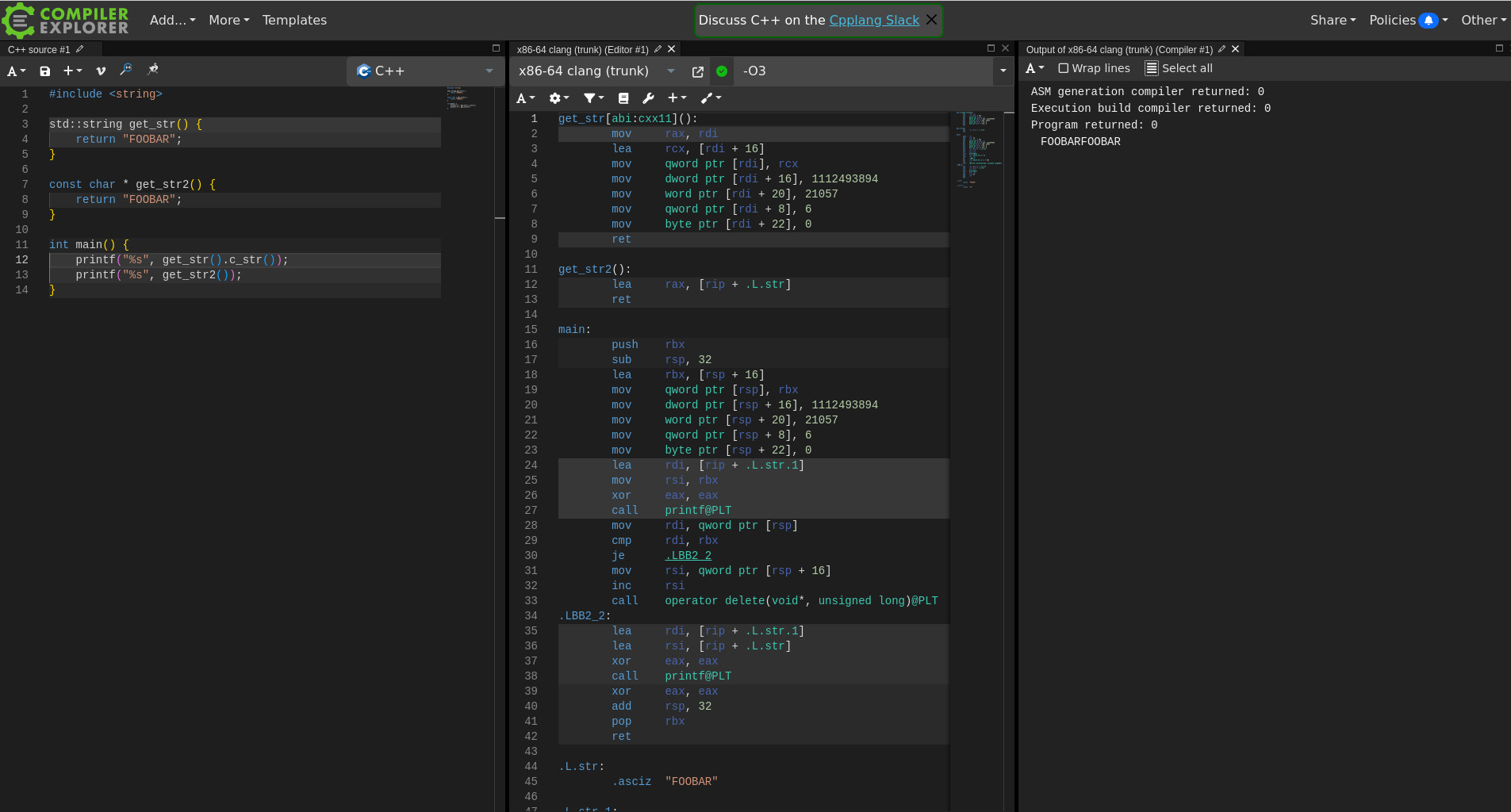This screenshot has width=1511, height=812.
Task: Toggle Vim mode with the V icon
Action: (101, 71)
